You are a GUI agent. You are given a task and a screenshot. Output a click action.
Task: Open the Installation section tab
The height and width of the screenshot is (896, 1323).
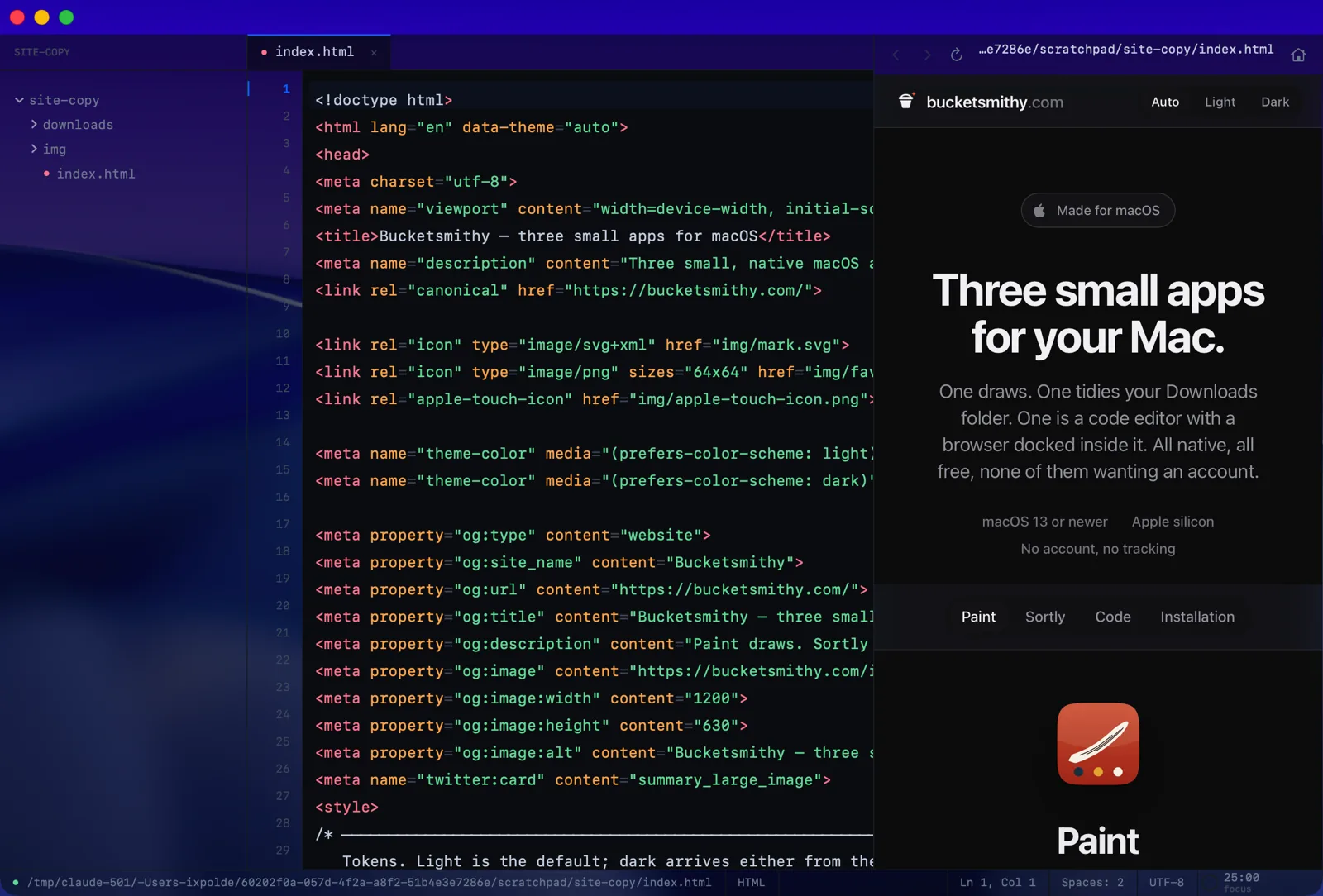tap(1197, 617)
